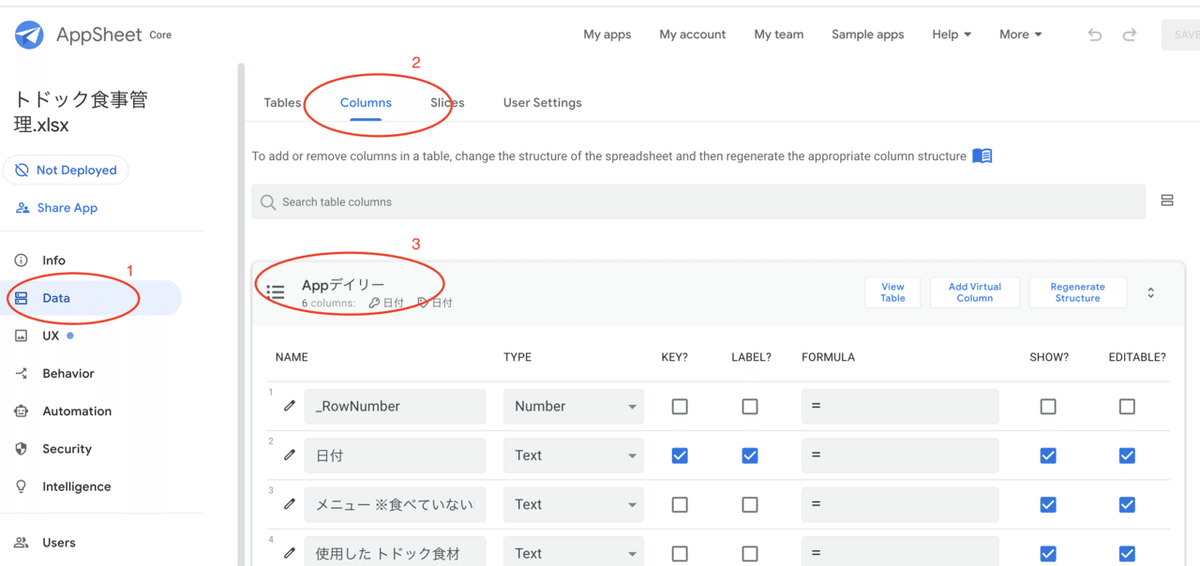This screenshot has width=1200, height=566.
Task: Click the undo arrow icon
Action: coord(1095,35)
